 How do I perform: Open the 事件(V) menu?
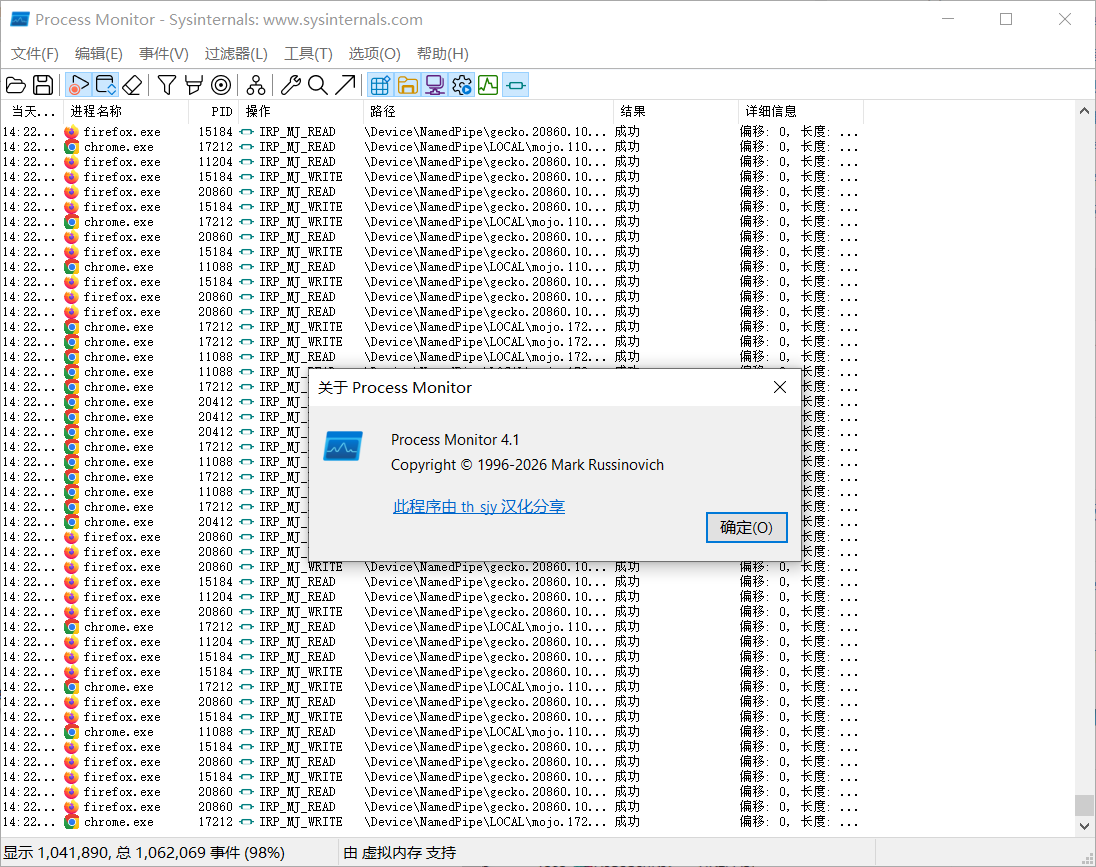click(164, 54)
